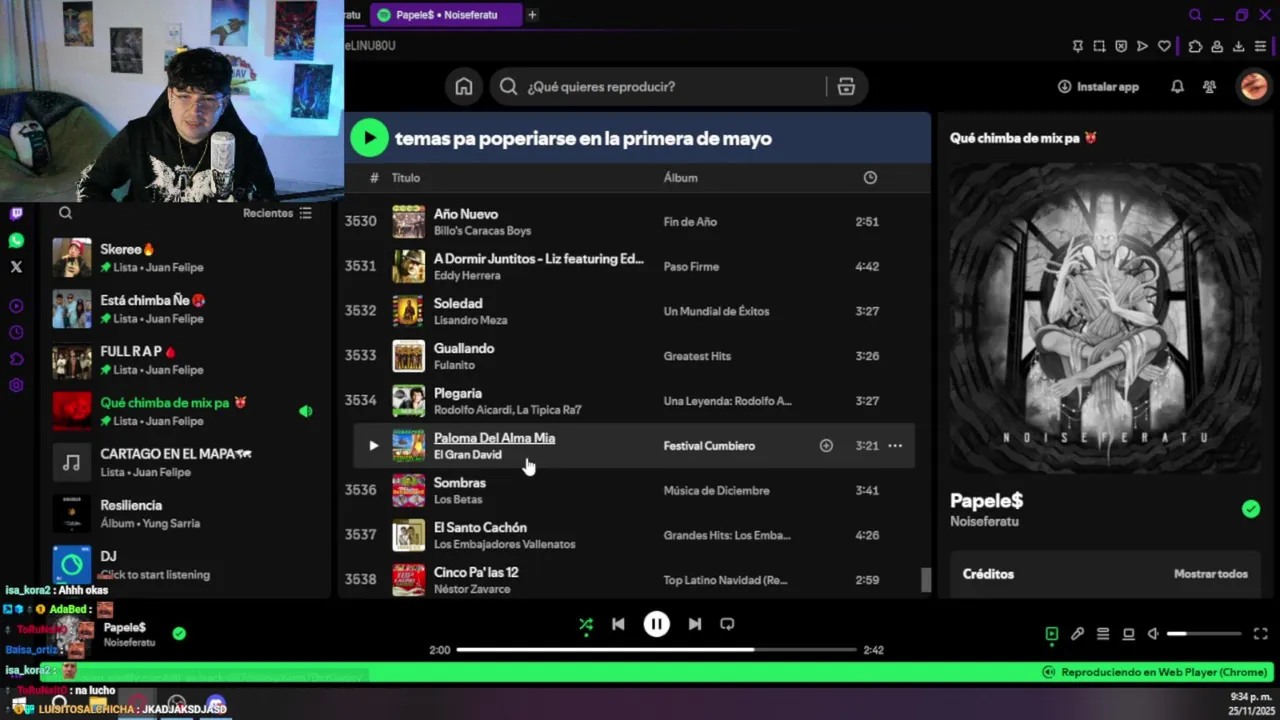Click Mostrar todos in Créditos

(x=1210, y=574)
